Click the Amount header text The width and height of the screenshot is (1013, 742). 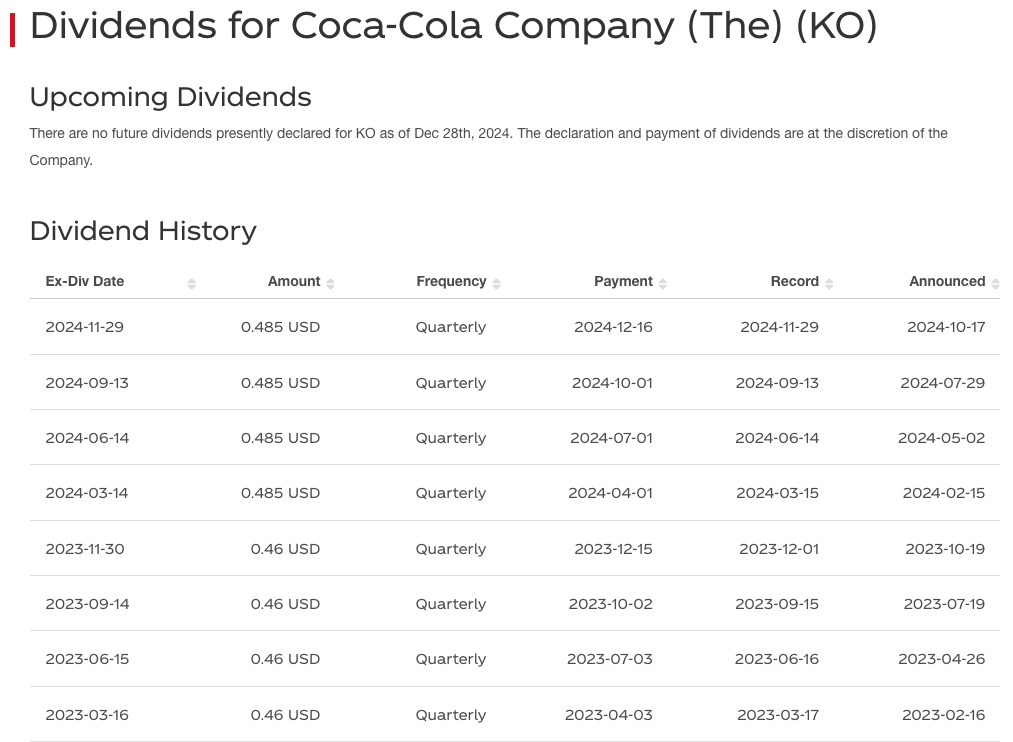(294, 282)
